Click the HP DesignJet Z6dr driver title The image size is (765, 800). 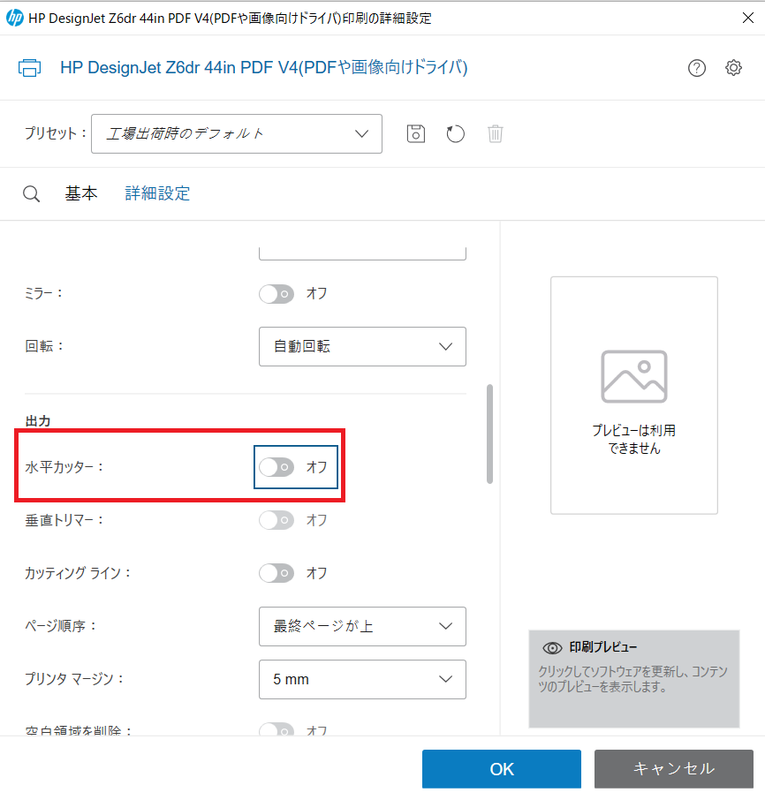[x=264, y=67]
